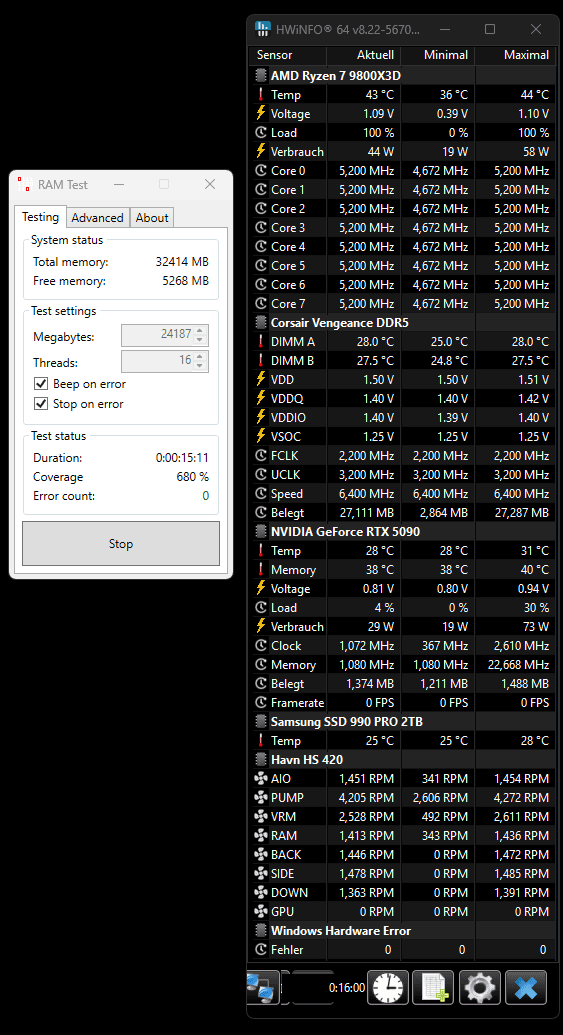
Task: Click the chip icon beside Samsung SSD 990 PRO 2TB
Action: tap(261, 721)
